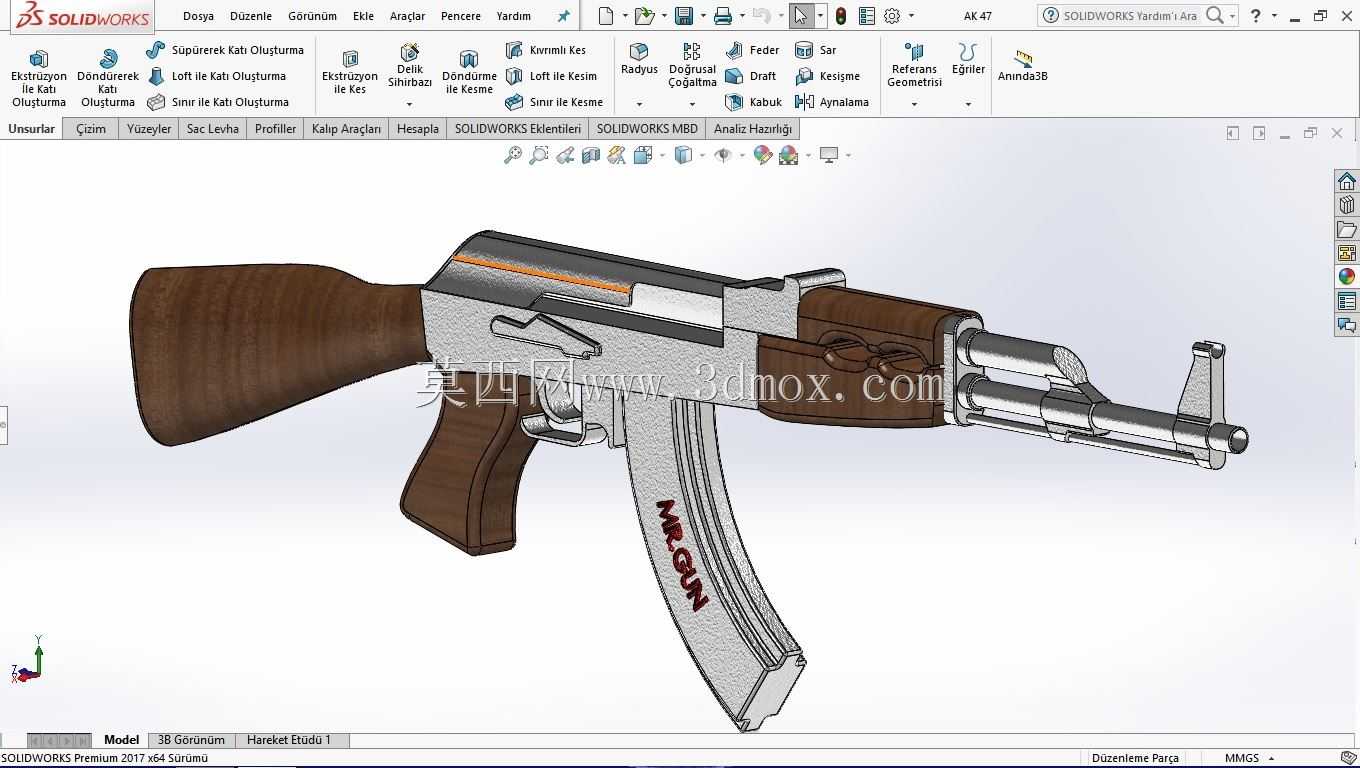Viewport: 1360px width, 768px height.
Task: Select Döndürerek Katı Oluşturma tool
Action: [x=108, y=79]
